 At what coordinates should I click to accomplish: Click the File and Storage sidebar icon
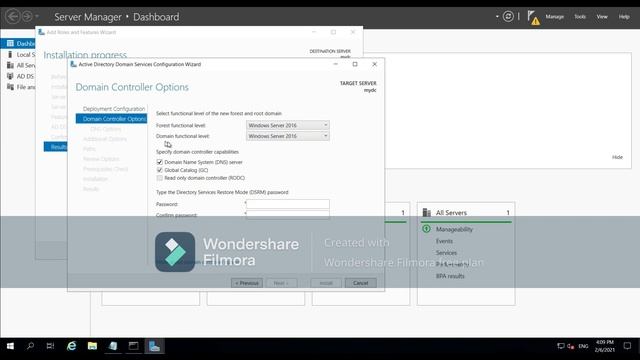pyautogui.click(x=10, y=87)
